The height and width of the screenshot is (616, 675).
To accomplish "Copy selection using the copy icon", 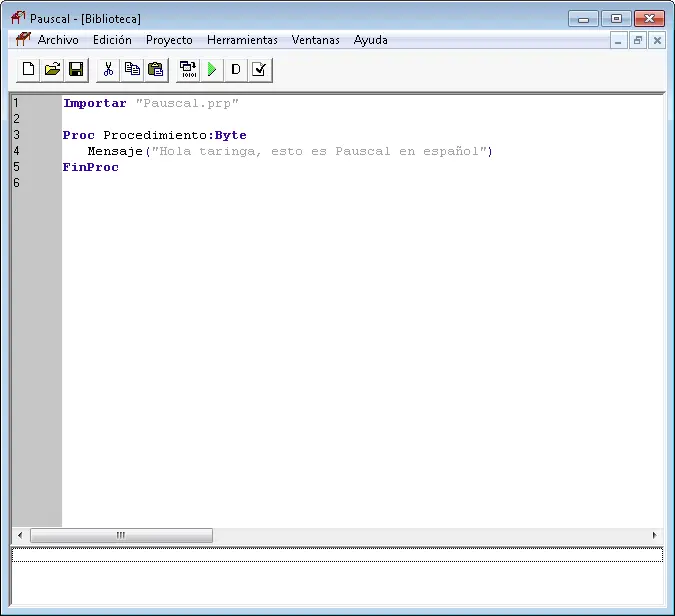I will pyautogui.click(x=132, y=69).
